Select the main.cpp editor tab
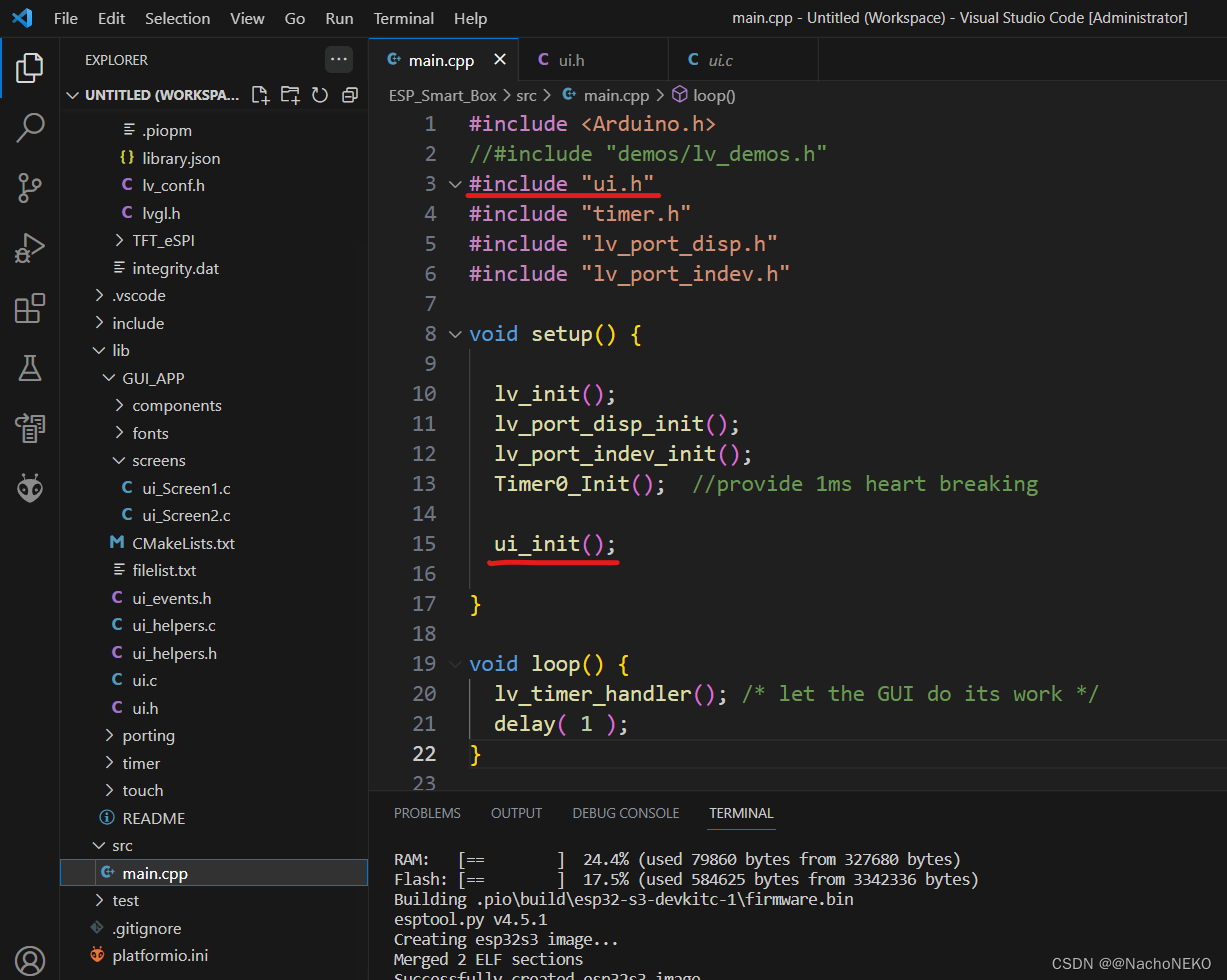This screenshot has width=1227, height=980. pos(441,60)
